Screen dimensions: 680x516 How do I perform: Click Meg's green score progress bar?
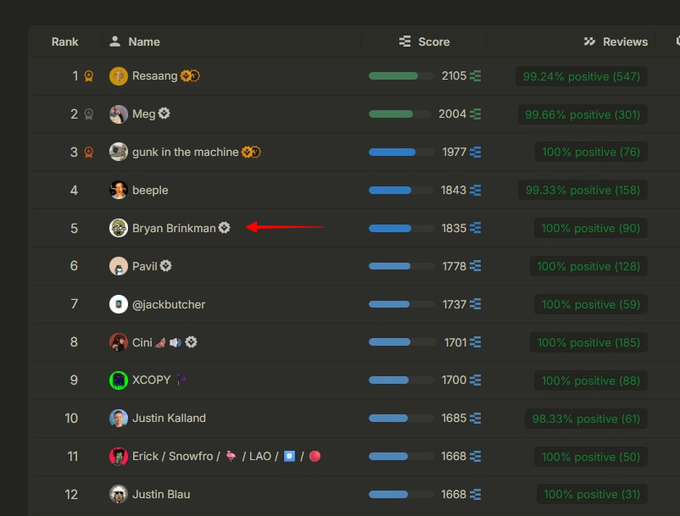(401, 114)
